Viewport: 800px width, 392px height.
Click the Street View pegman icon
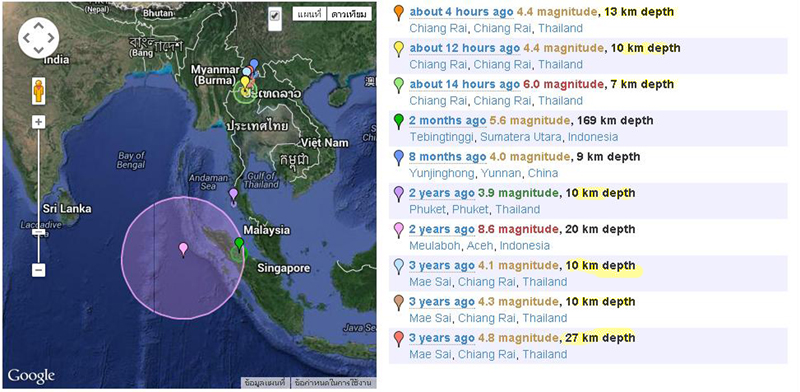(39, 92)
